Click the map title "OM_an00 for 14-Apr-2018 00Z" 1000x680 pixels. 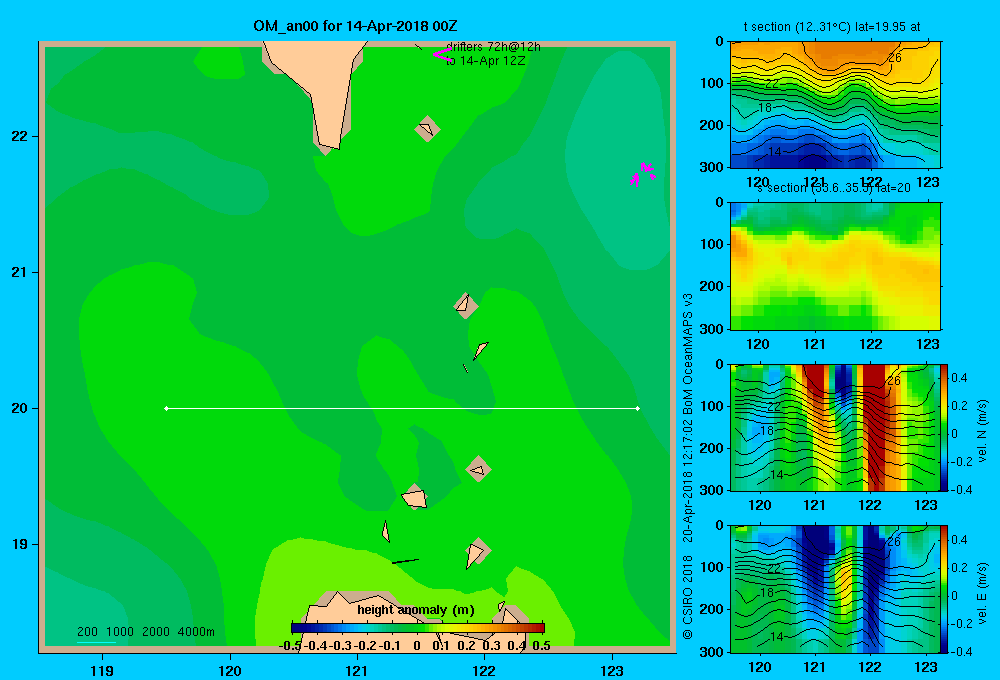355,26
